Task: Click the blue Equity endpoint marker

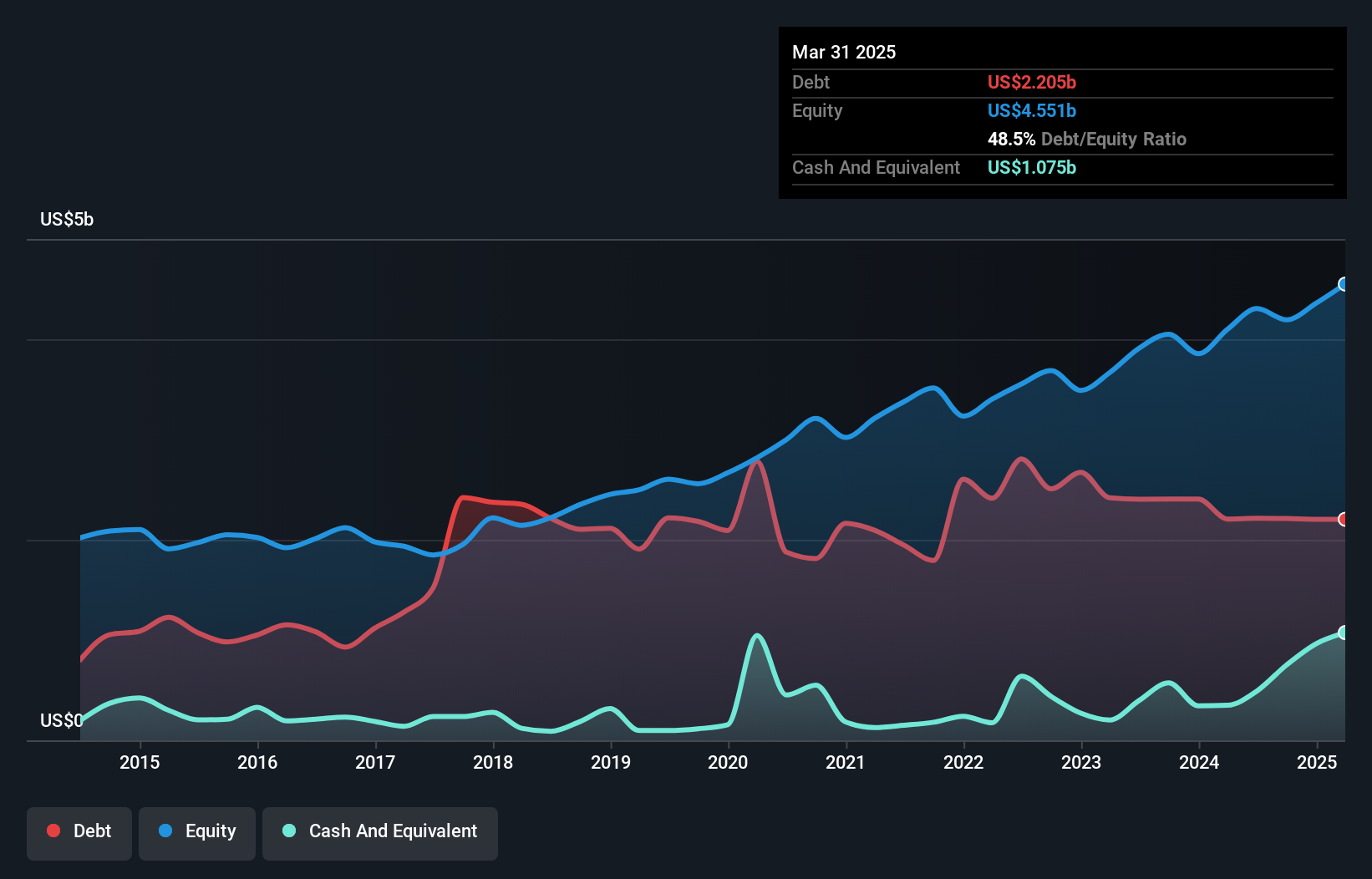Action: point(1344,284)
